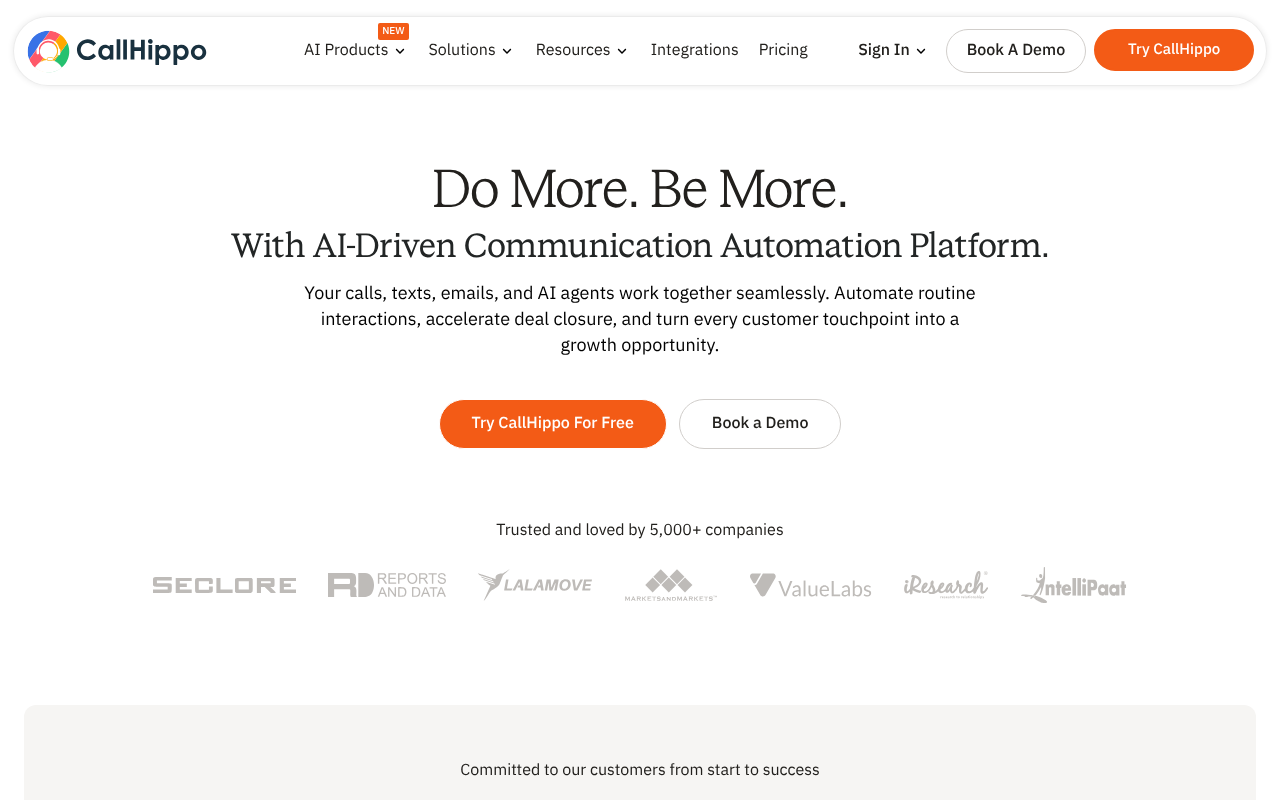Viewport: 1280px width, 800px height.
Task: Click the Try CallHippo For Free button
Action: pos(552,423)
